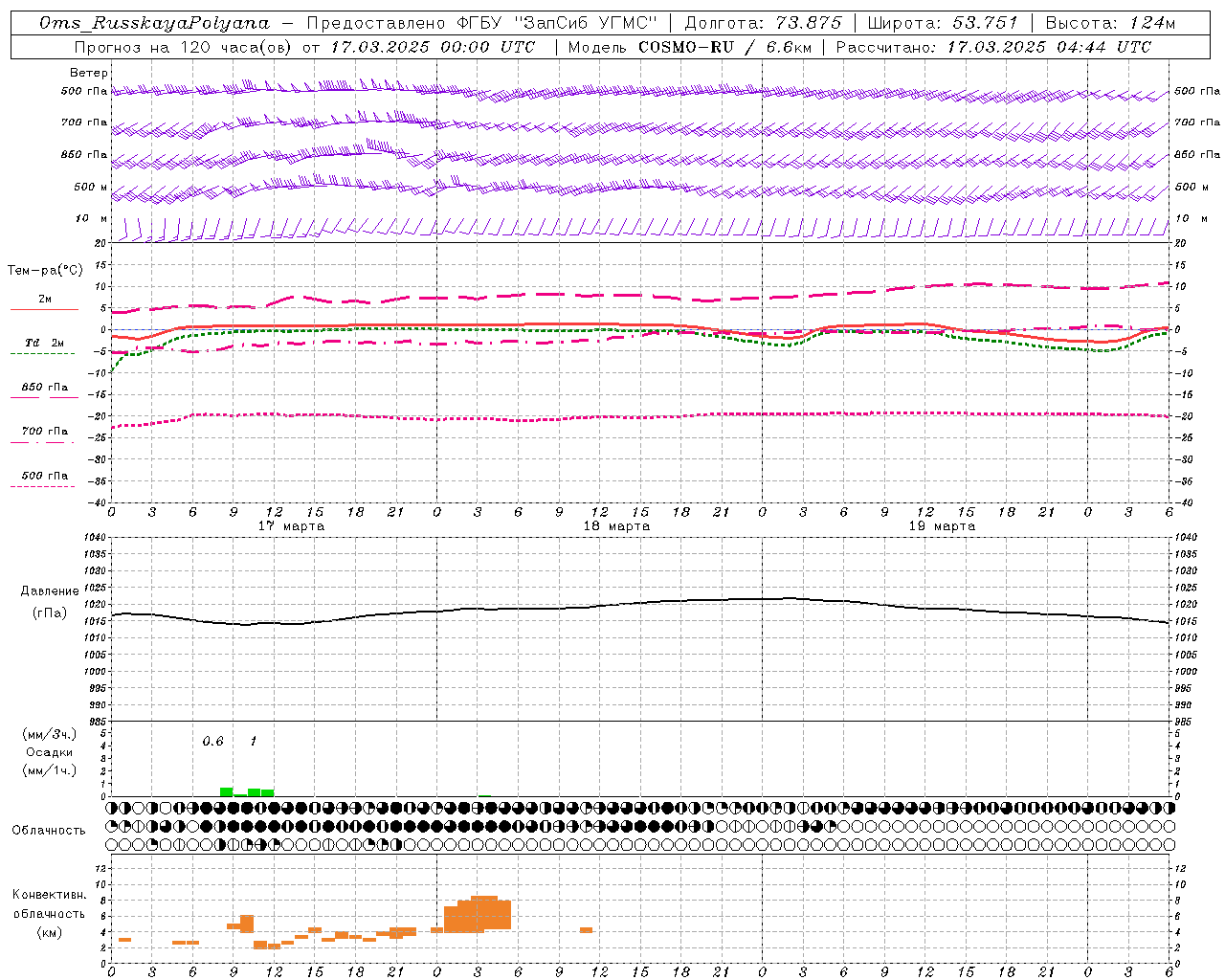Select the longitude text "Долгота: 73.875"

(x=763, y=23)
